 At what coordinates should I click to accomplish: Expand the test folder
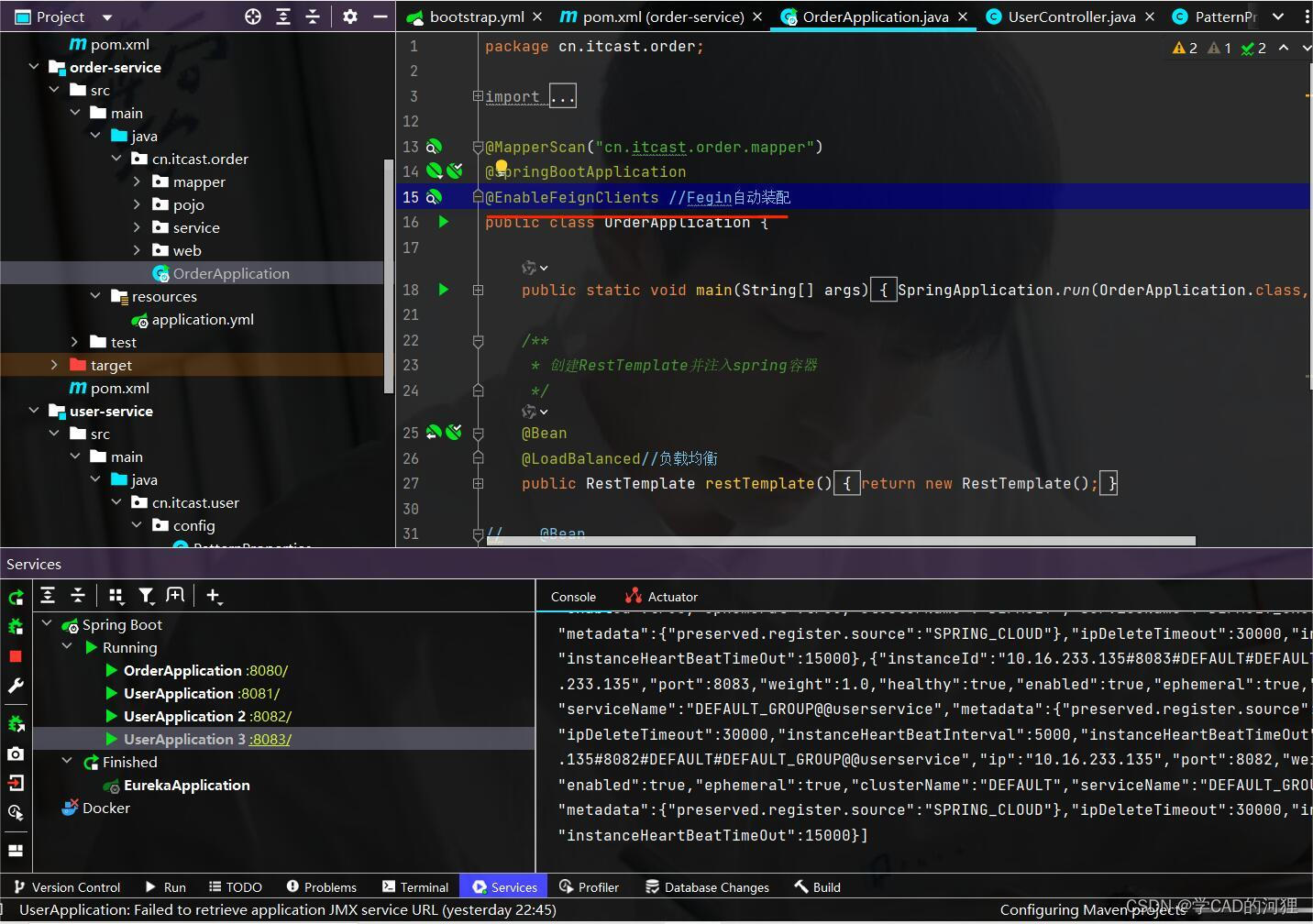pos(75,342)
